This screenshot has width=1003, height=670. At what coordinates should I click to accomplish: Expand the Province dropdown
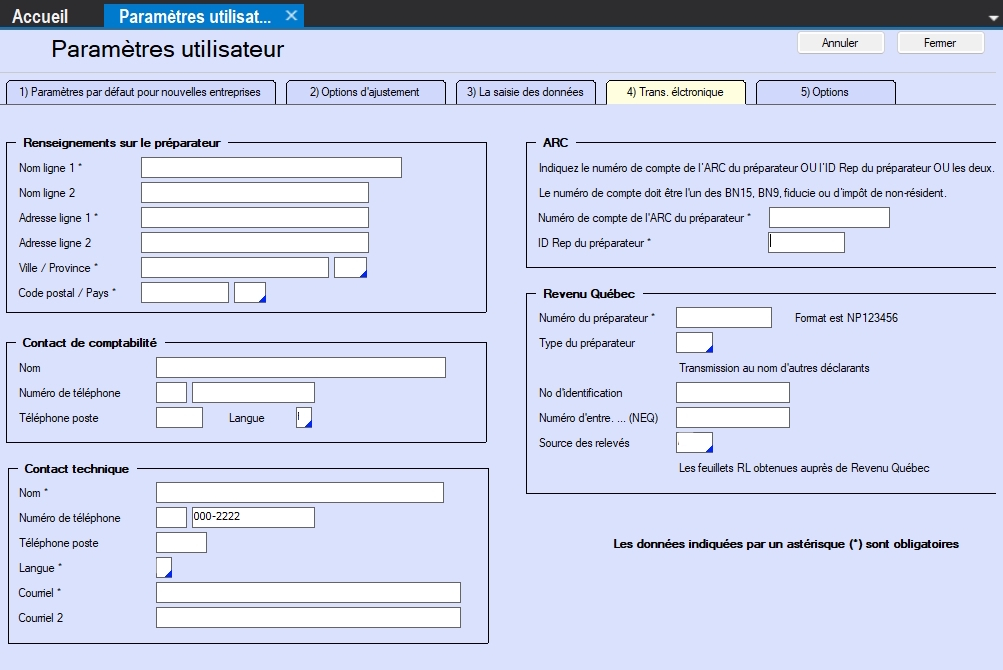[x=350, y=267]
